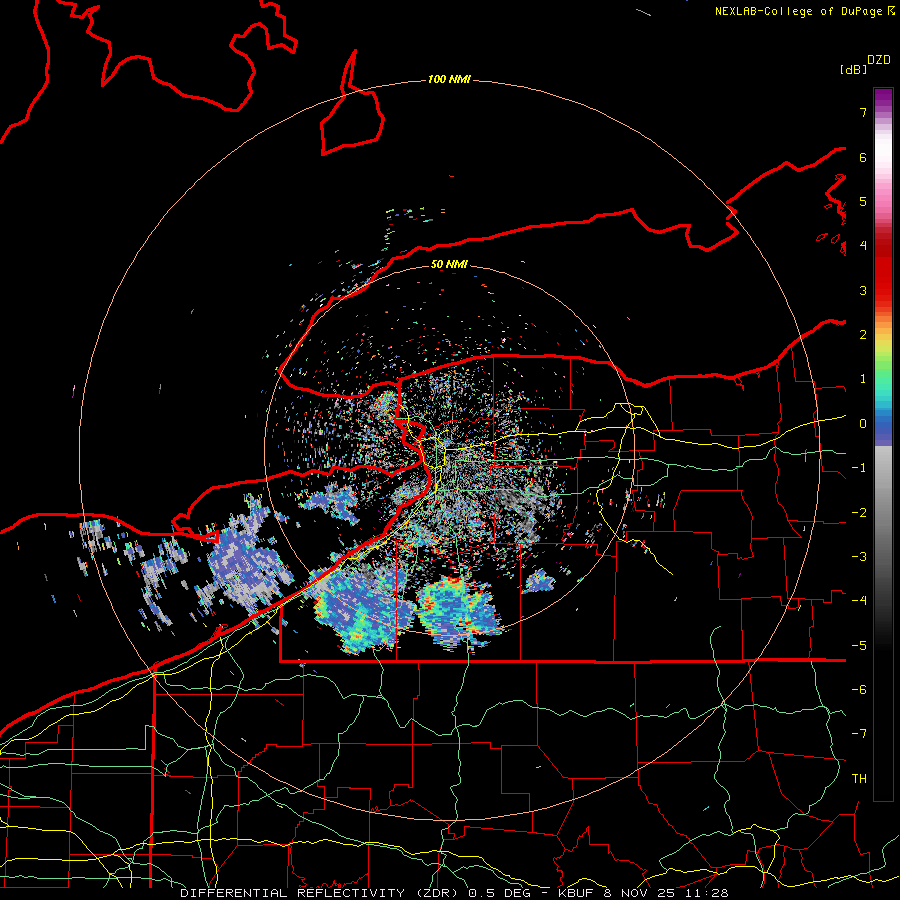Click the 3 dB value on color scale

pos(863,290)
